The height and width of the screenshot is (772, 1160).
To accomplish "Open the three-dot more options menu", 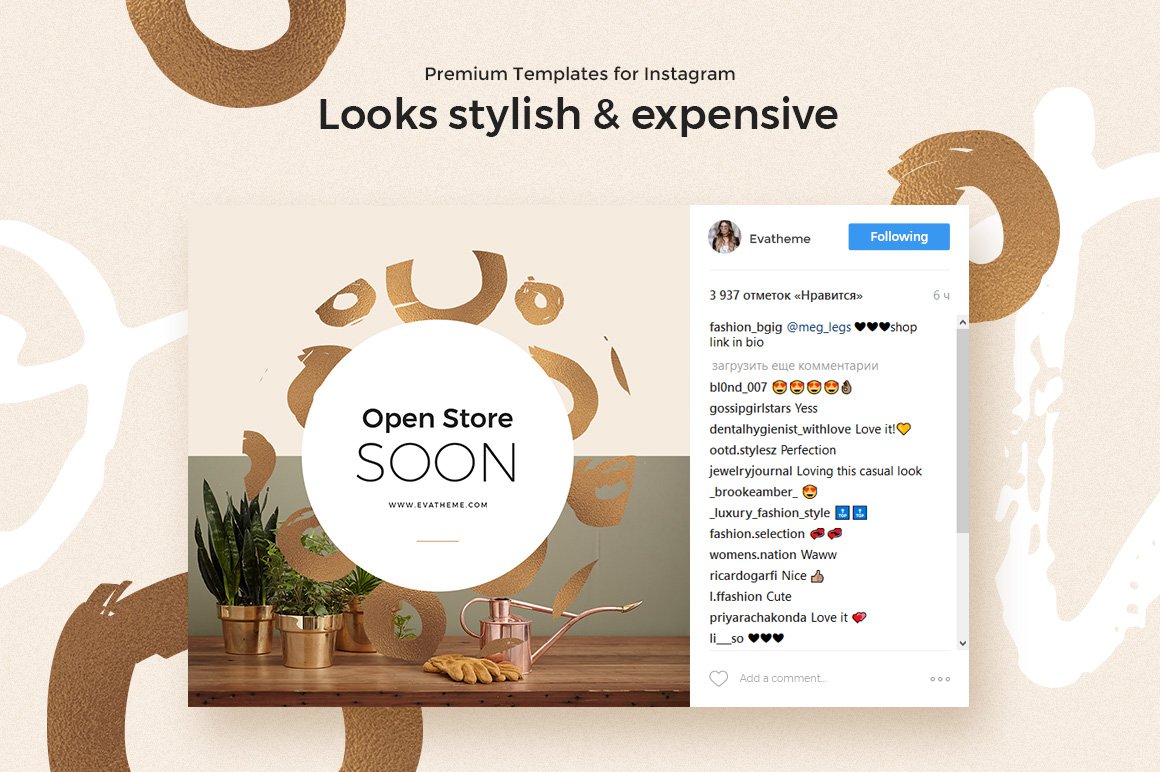I will [x=940, y=679].
